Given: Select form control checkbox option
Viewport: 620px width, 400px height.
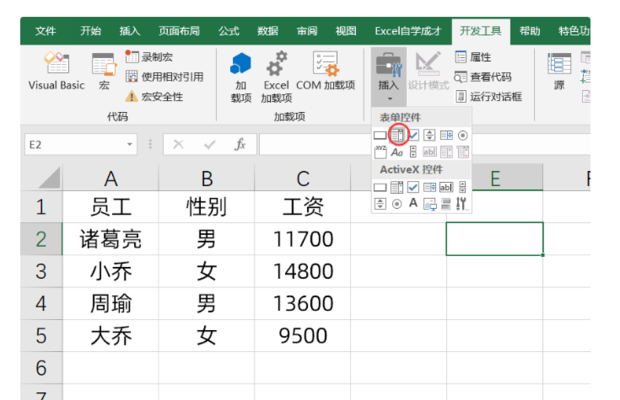Looking at the screenshot, I should (413, 135).
